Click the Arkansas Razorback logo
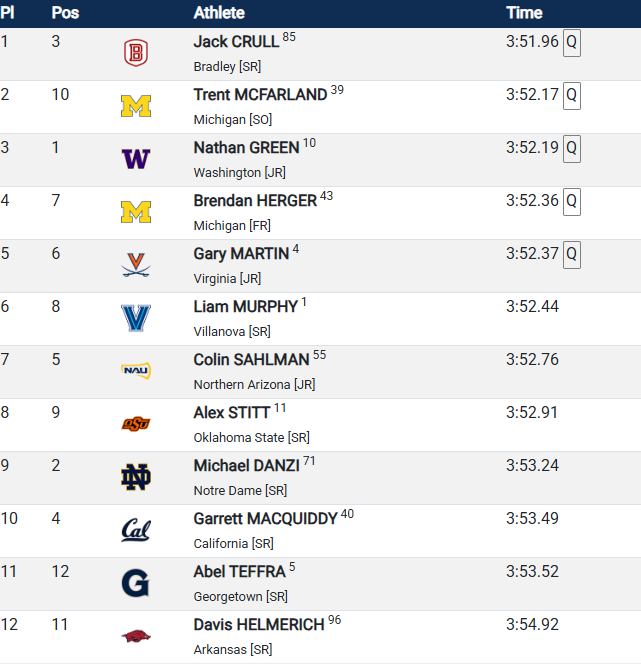This screenshot has width=641, height=664. coord(136,636)
